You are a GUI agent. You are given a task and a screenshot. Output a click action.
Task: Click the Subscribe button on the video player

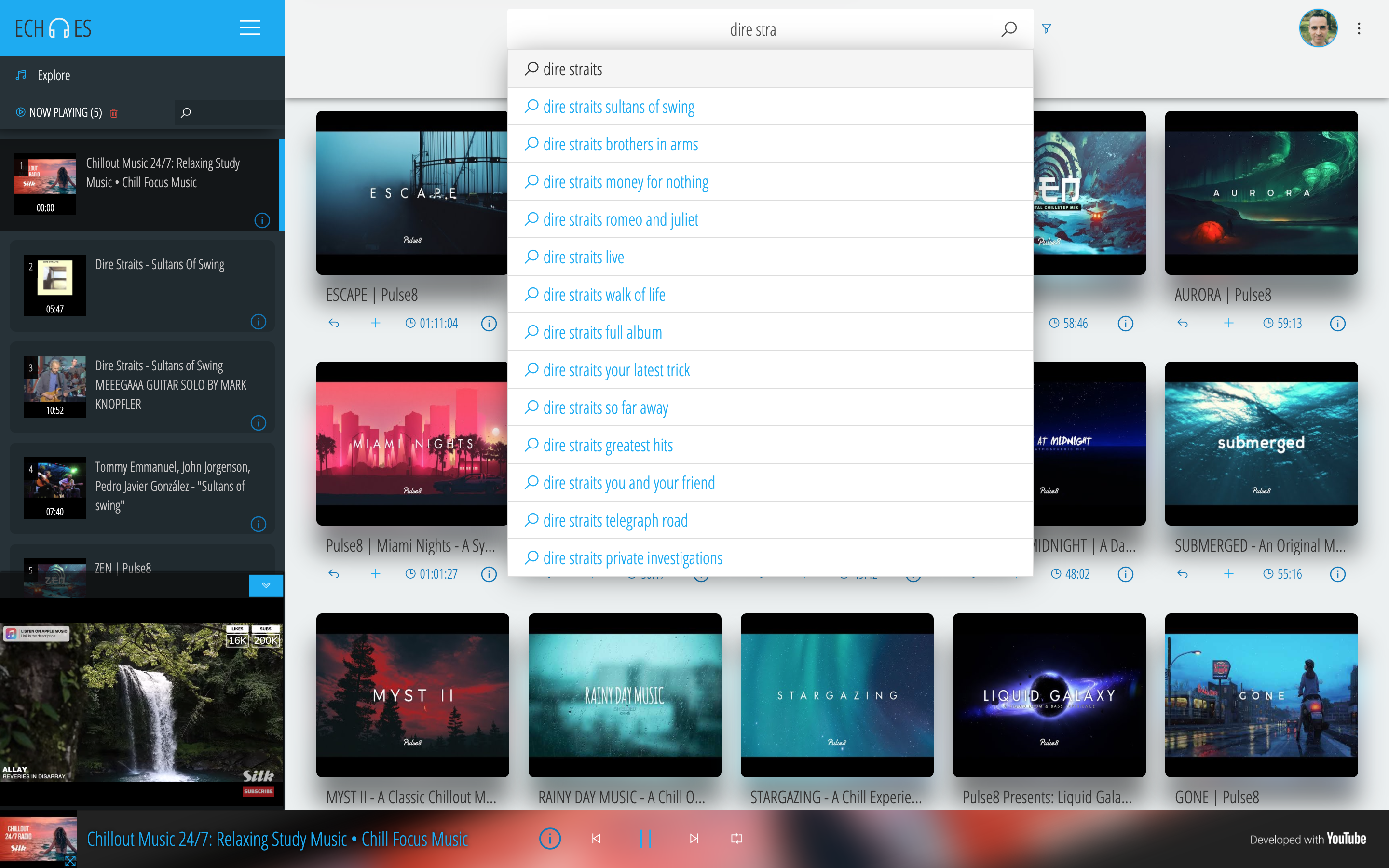[259, 791]
